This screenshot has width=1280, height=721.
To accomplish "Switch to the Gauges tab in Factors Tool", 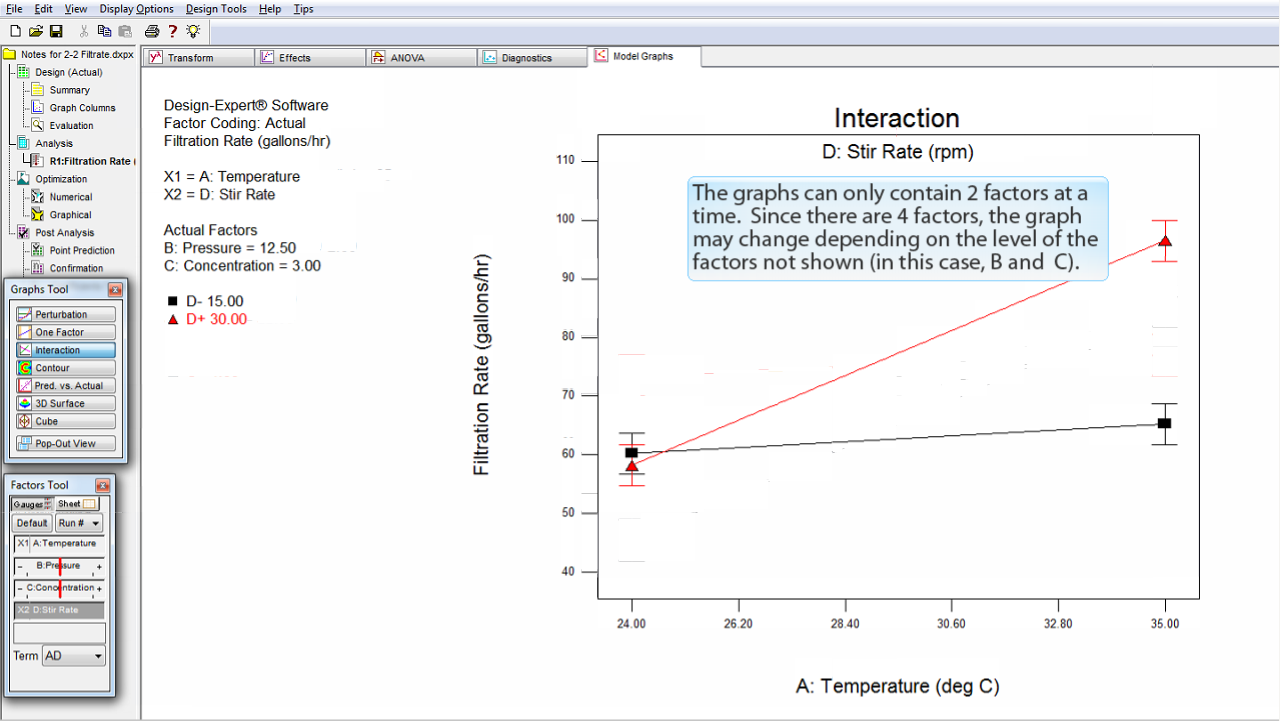I will point(31,504).
